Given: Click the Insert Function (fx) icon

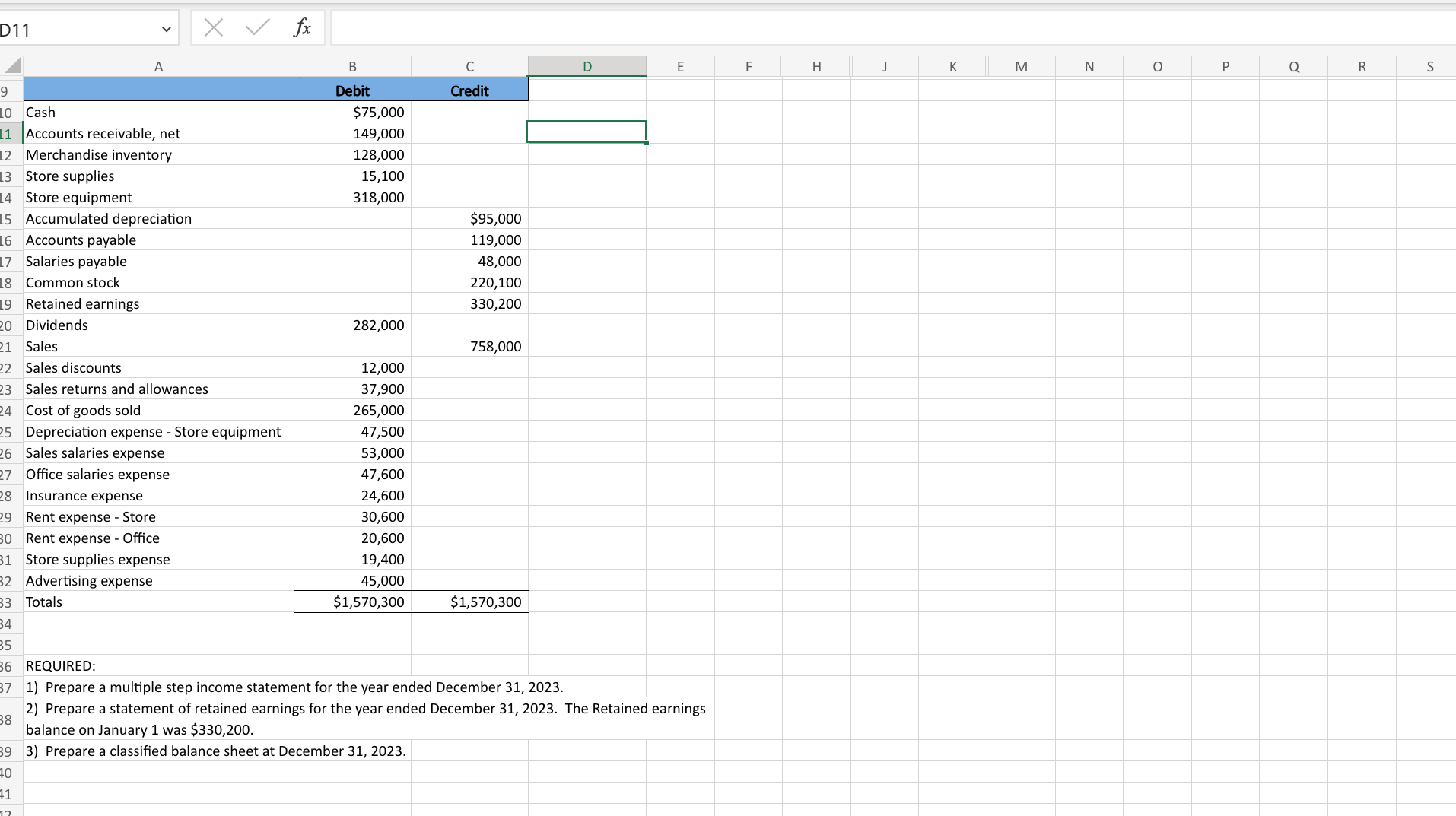Looking at the screenshot, I should pyautogui.click(x=302, y=27).
